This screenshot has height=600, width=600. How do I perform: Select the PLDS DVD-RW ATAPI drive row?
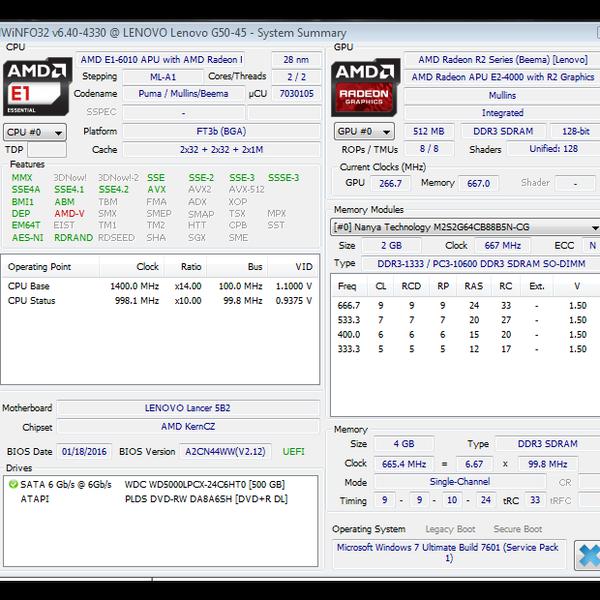pyautogui.click(x=161, y=499)
